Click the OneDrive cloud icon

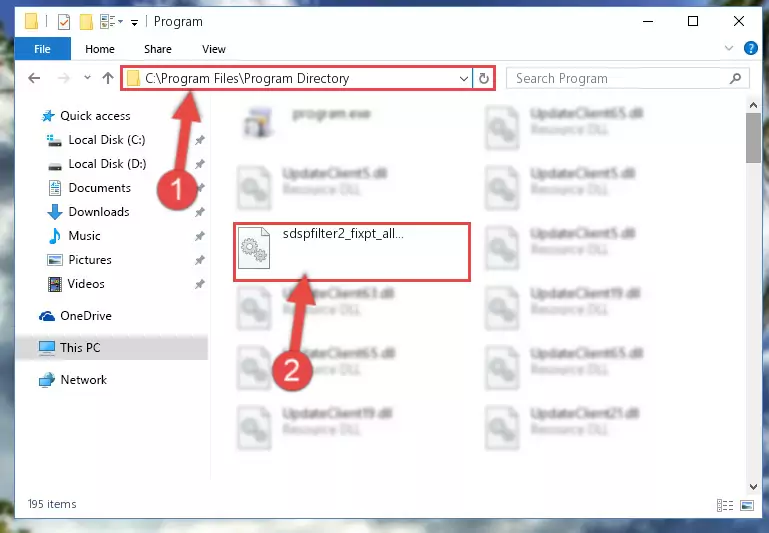click(x=47, y=316)
